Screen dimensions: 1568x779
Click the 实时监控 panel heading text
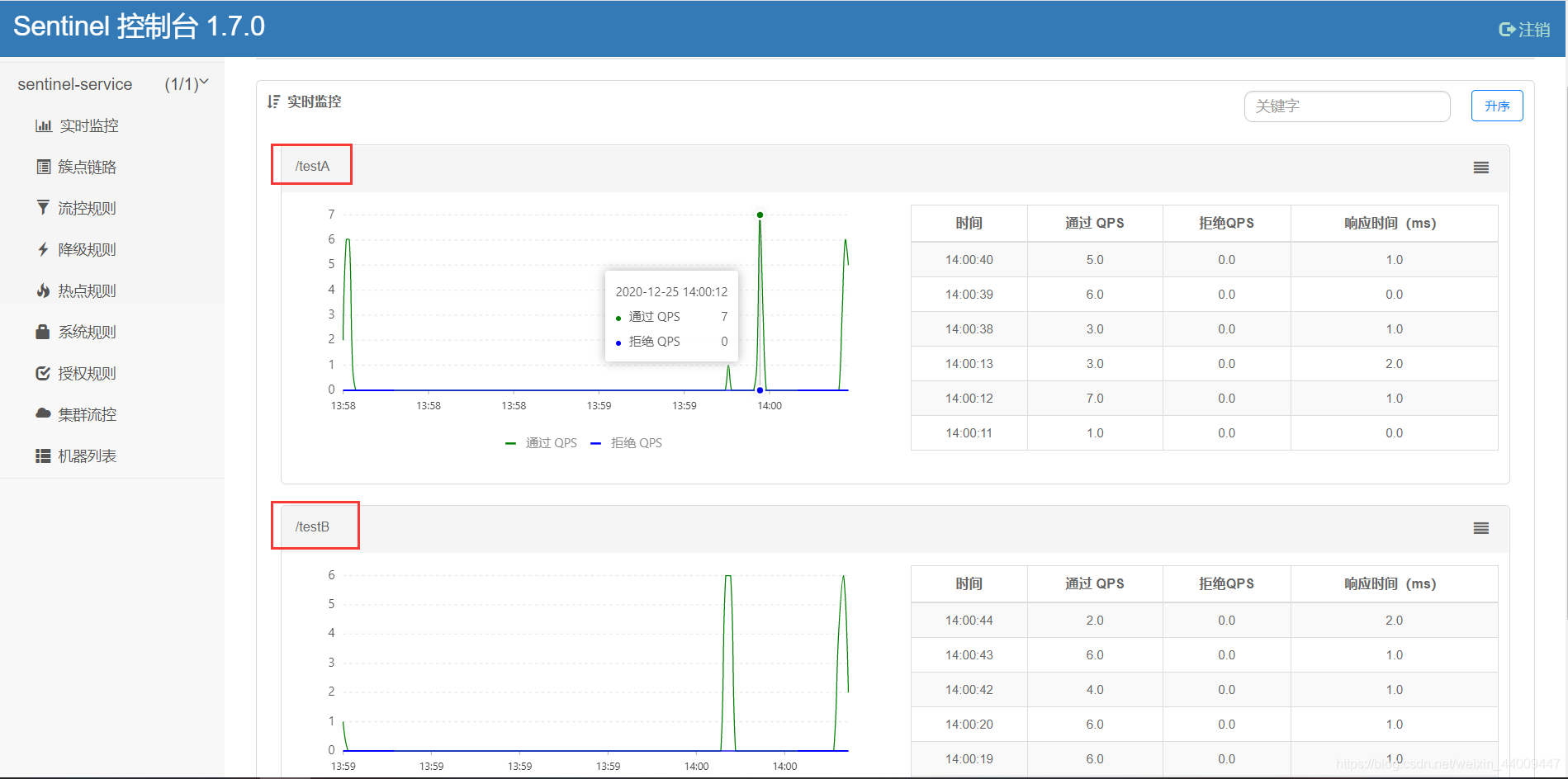click(x=315, y=102)
